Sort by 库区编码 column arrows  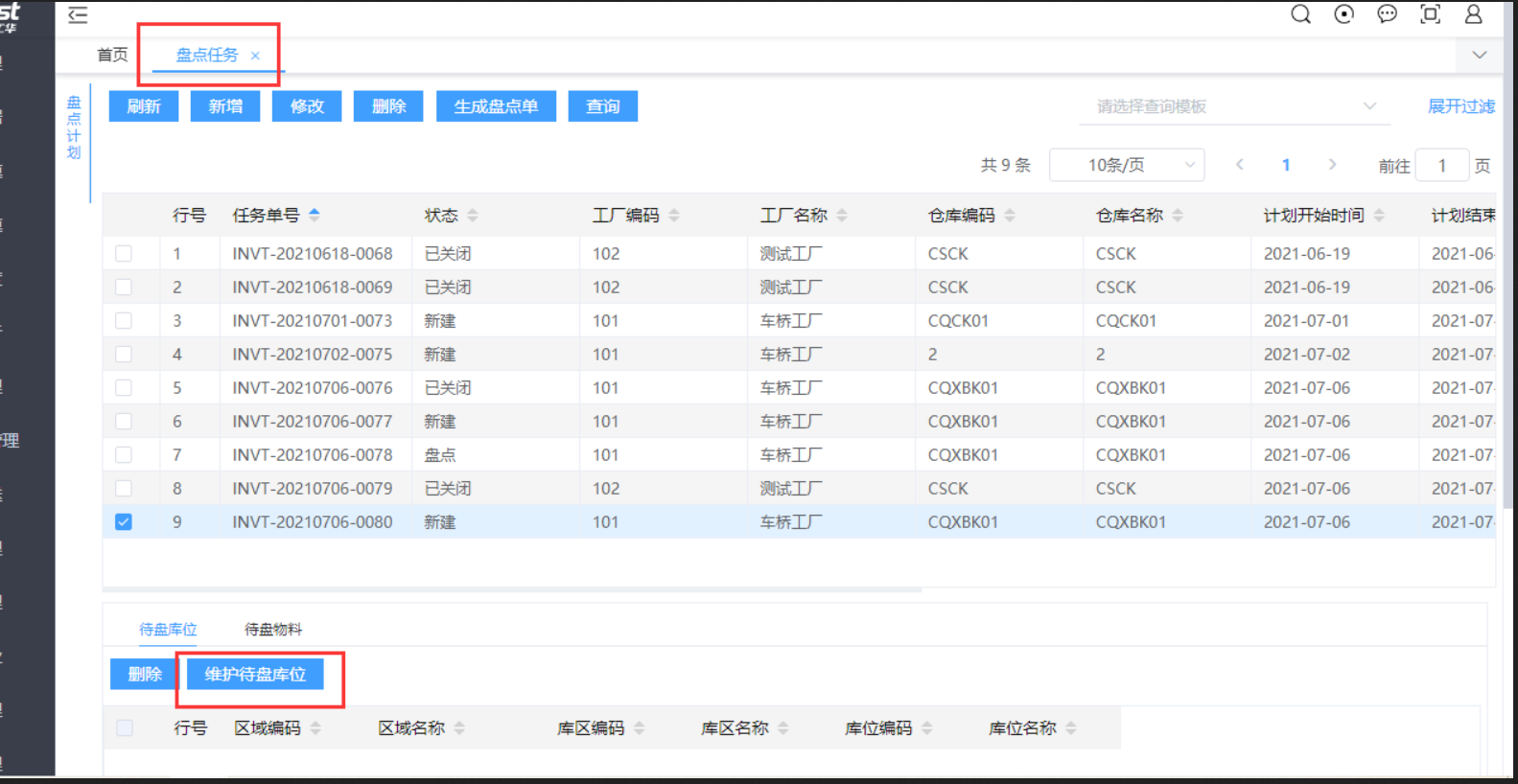[x=639, y=728]
